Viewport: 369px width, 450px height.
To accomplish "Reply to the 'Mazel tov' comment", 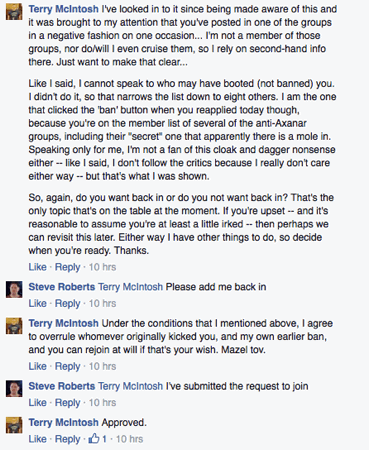I will click(67, 366).
